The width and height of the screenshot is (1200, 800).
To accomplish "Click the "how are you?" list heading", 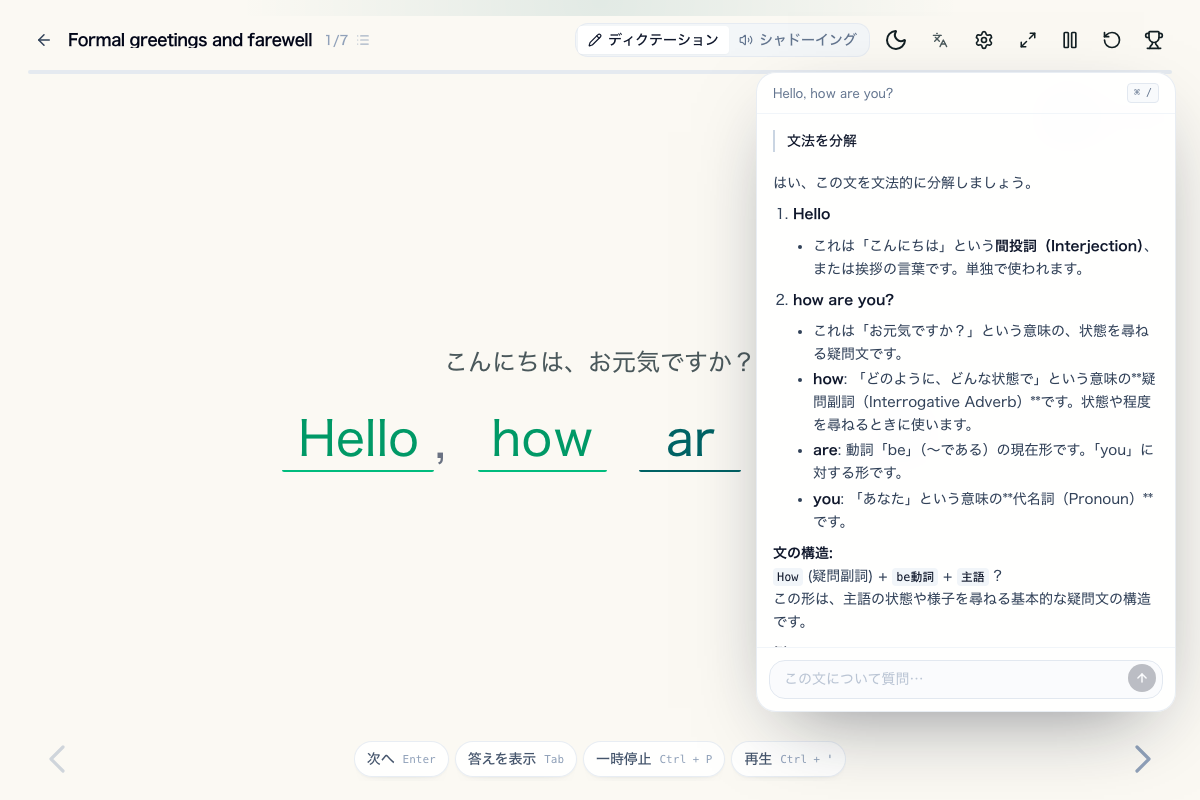I will pos(843,300).
